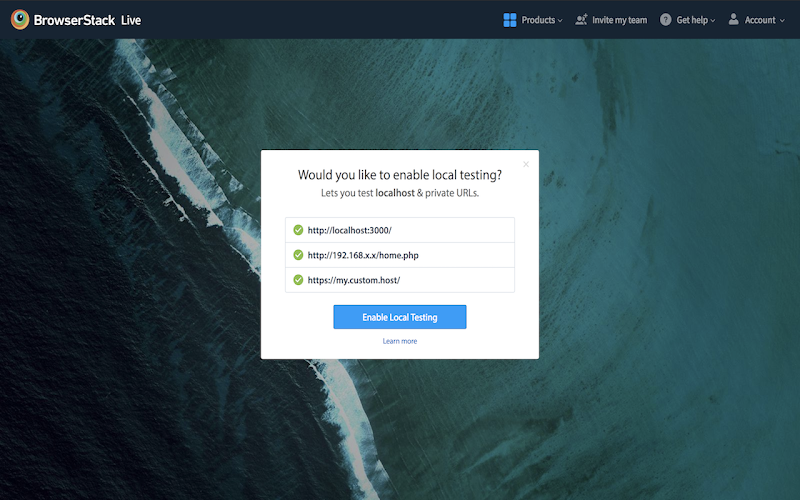Screen dimensions: 800x500
Task: Select the http://192.168.x.x/home.php text
Action: click(x=363, y=255)
